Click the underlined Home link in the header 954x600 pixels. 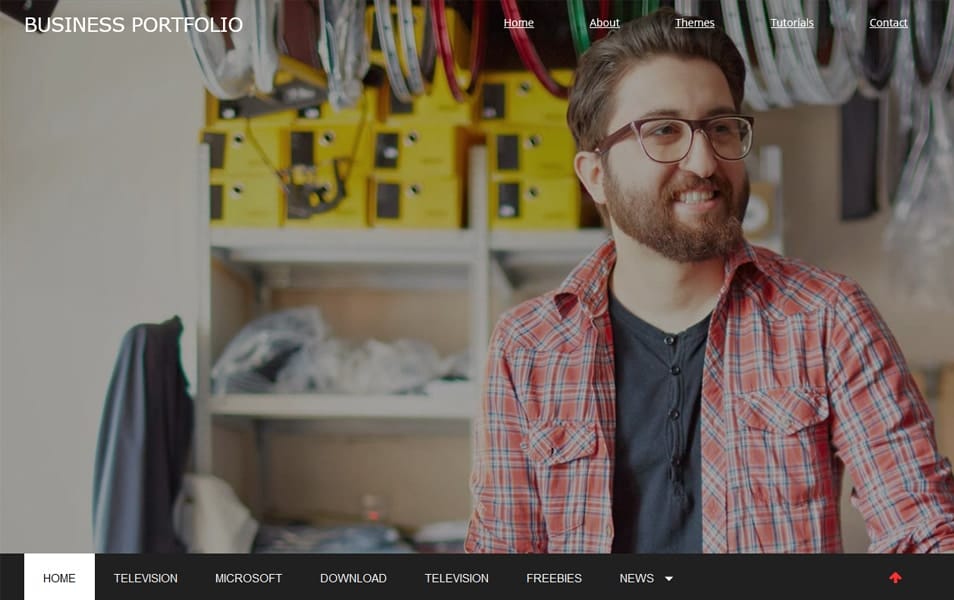[518, 22]
